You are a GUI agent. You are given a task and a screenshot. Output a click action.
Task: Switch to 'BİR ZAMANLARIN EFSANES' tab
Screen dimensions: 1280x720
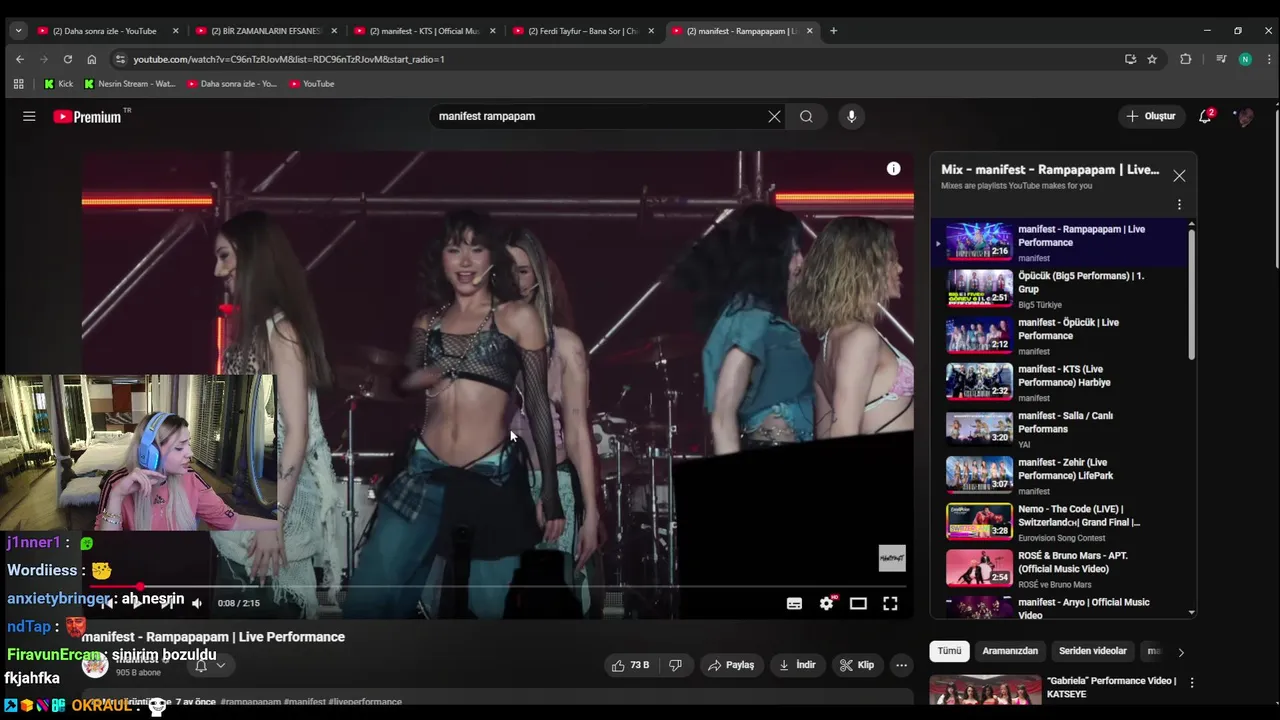(x=267, y=31)
